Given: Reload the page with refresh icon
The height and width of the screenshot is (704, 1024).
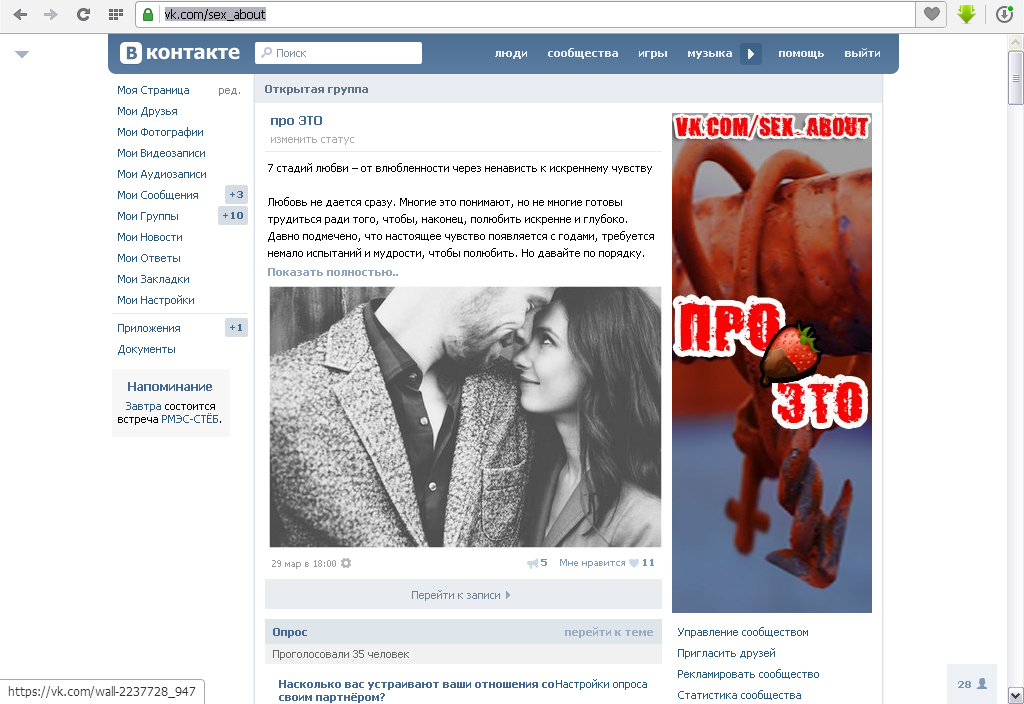Looking at the screenshot, I should [83, 14].
